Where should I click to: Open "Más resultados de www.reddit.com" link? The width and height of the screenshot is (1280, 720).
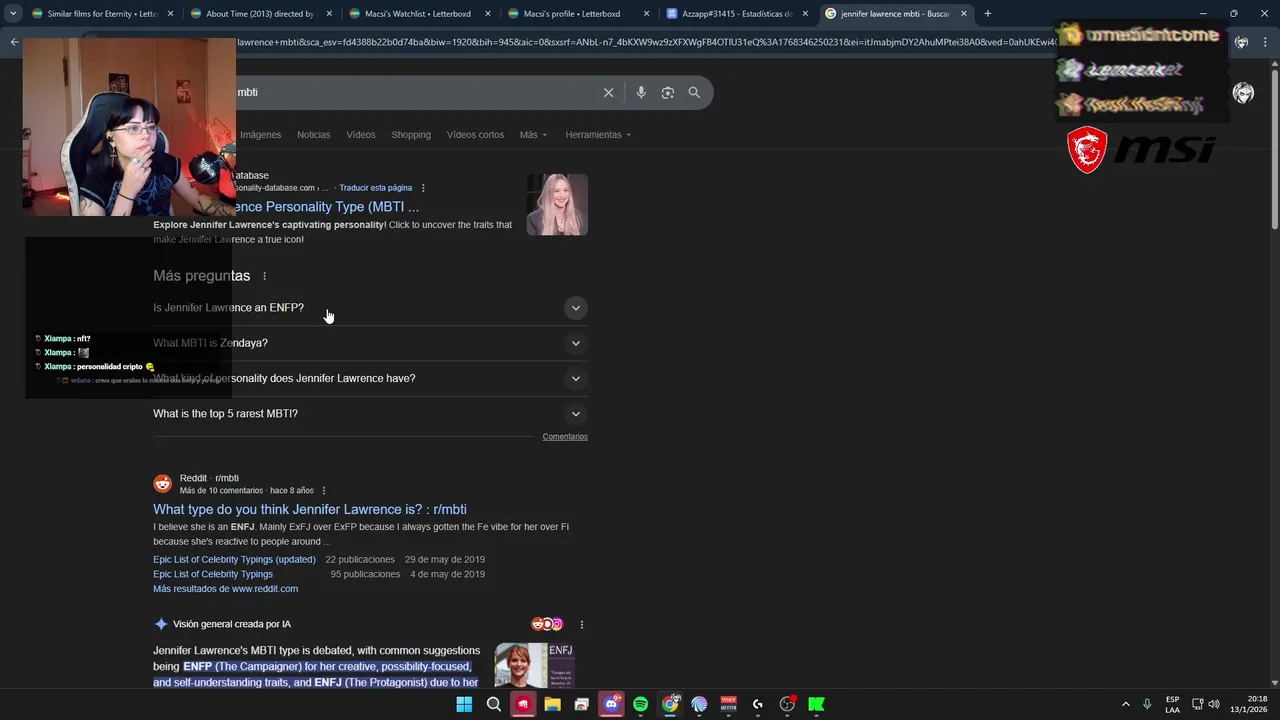225,589
